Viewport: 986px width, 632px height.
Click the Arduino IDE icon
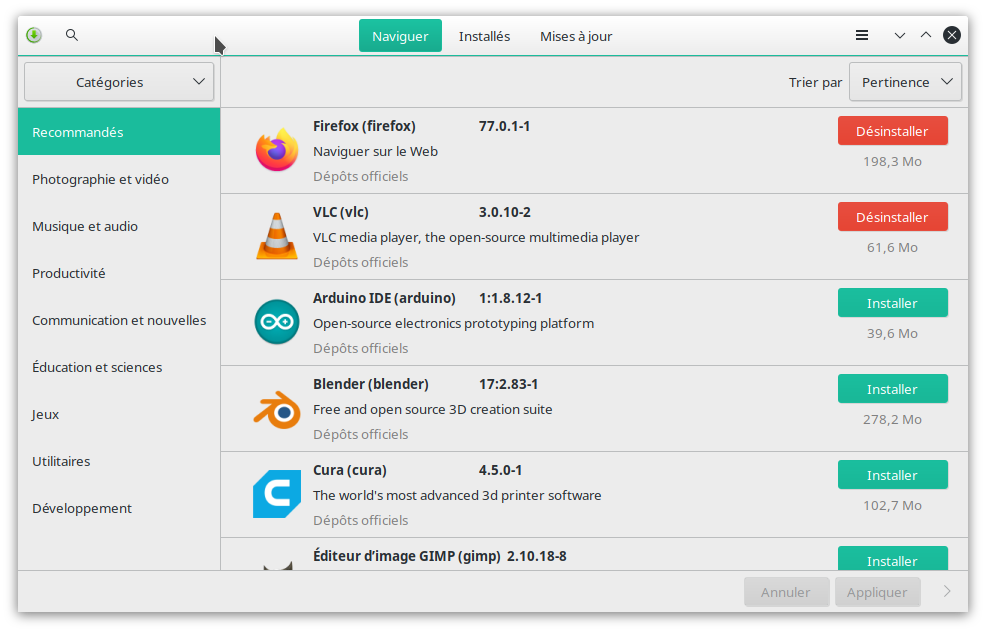(277, 322)
